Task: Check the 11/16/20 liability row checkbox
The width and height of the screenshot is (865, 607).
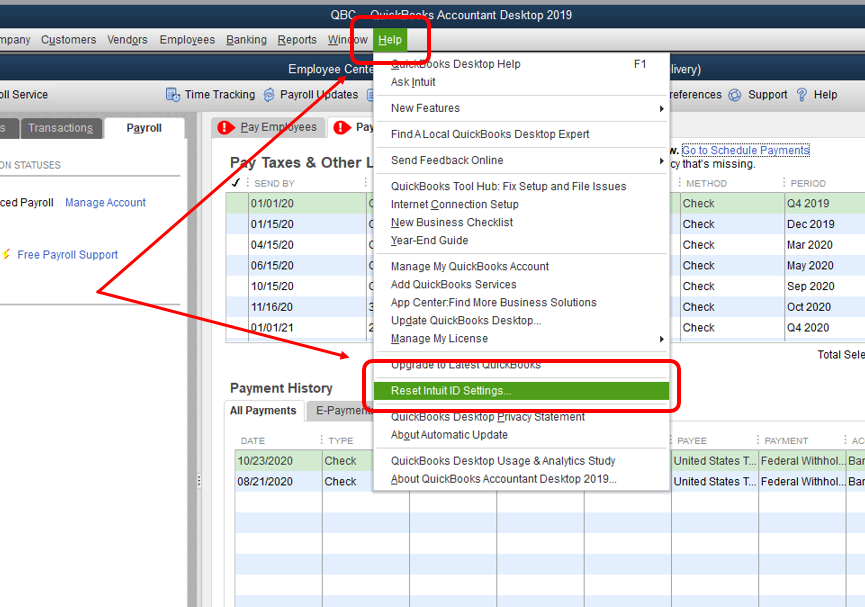Action: [x=237, y=307]
